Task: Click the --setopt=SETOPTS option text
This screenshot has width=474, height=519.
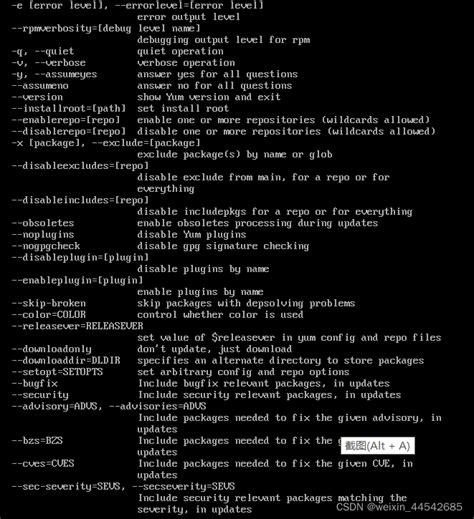Action: [57, 372]
